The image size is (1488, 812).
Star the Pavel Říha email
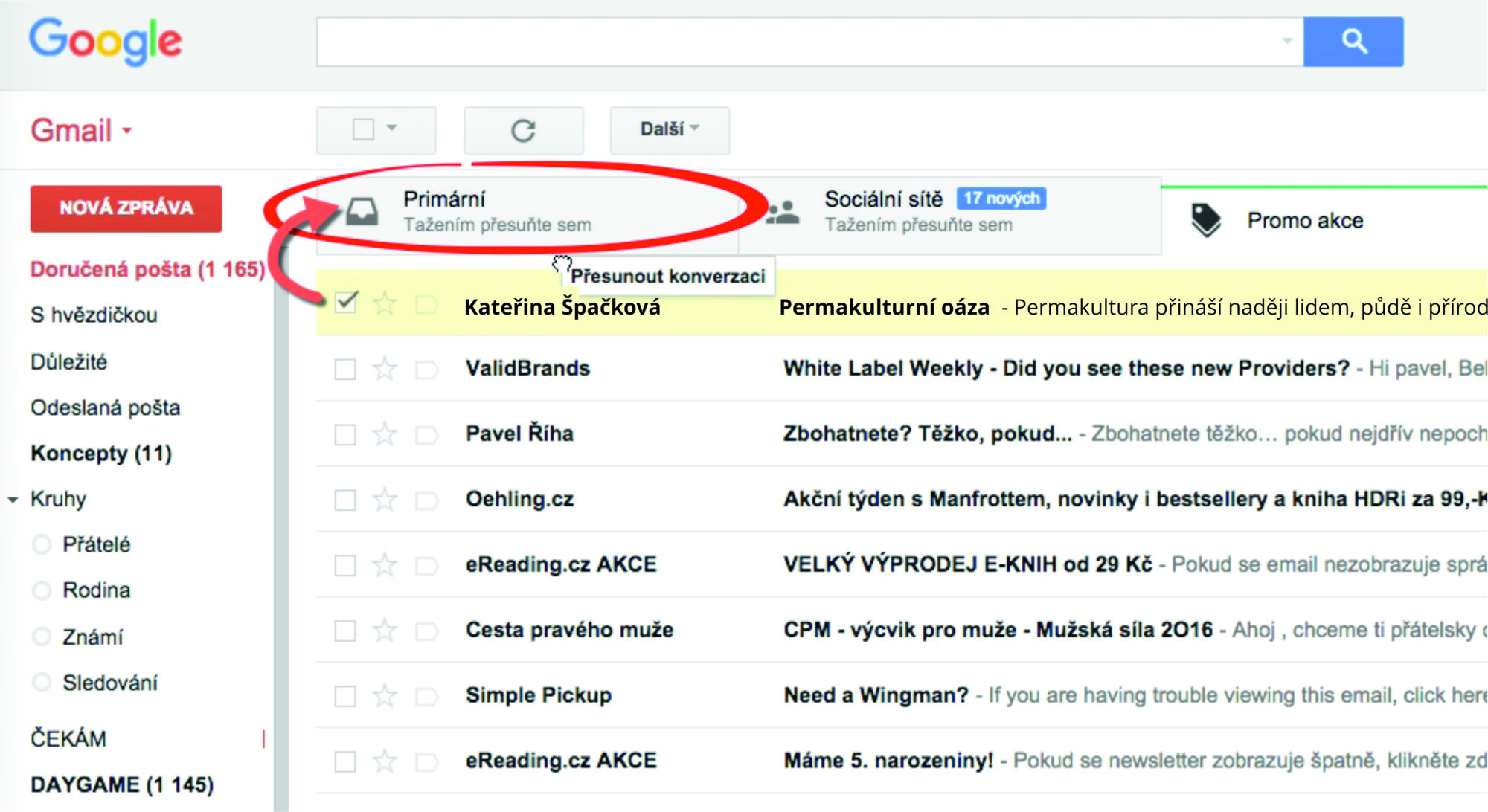[385, 434]
